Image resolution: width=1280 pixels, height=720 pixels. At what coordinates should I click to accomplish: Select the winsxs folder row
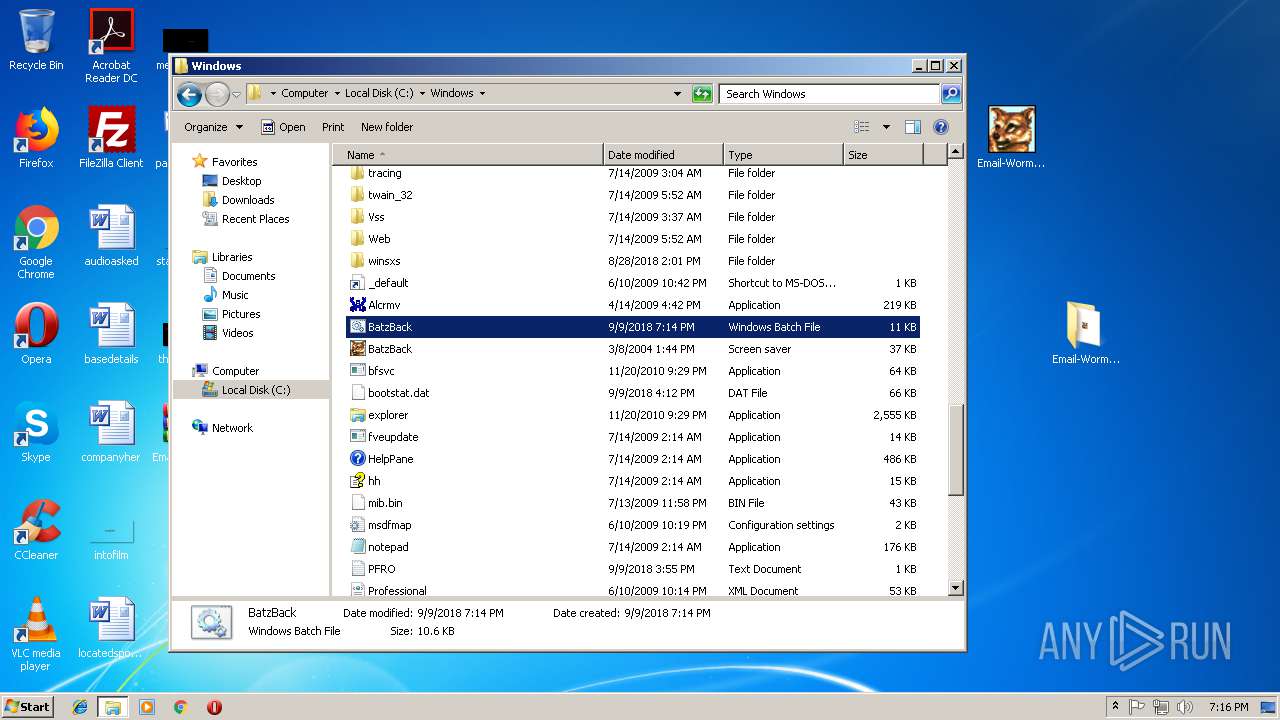click(x=632, y=261)
